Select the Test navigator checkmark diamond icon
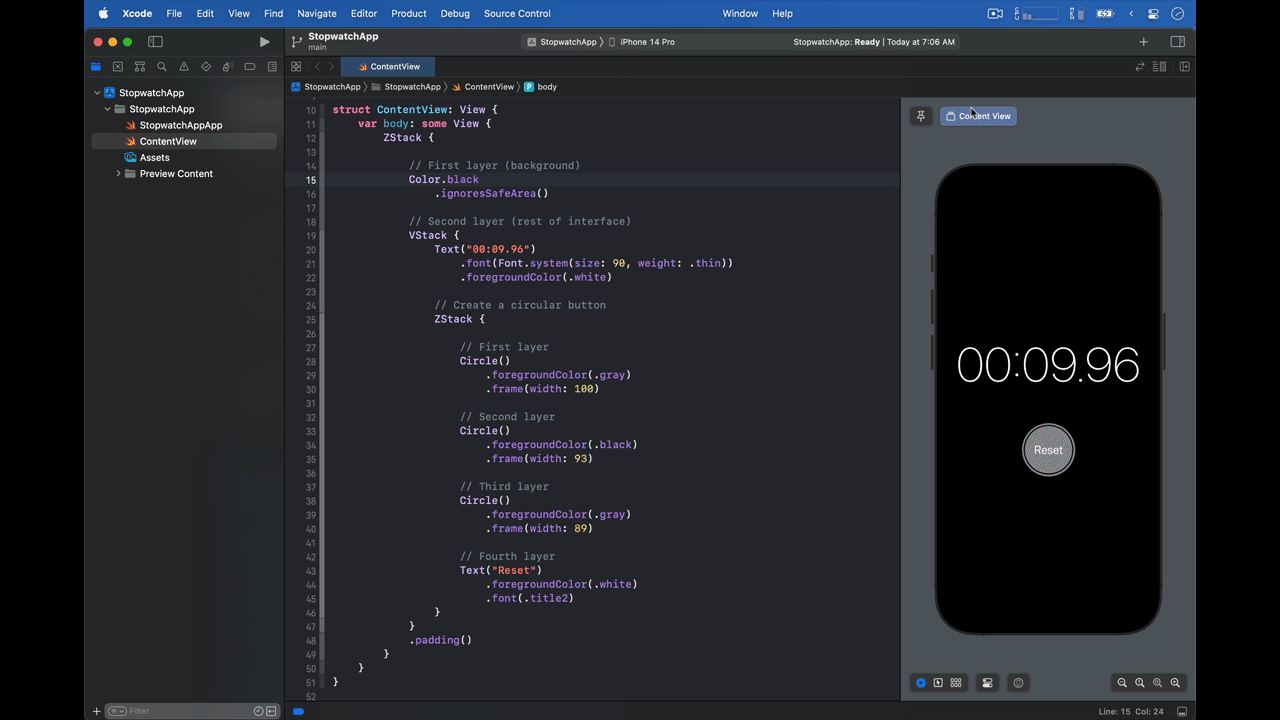The height and width of the screenshot is (720, 1280). [205, 66]
